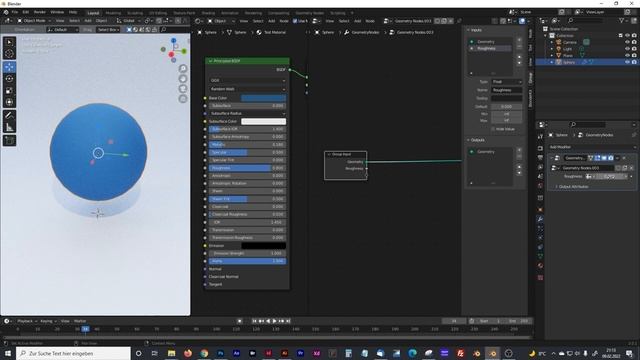Screen dimensions: 640x360
Task: Choose the Transform tool in viewport
Action: [9, 102]
